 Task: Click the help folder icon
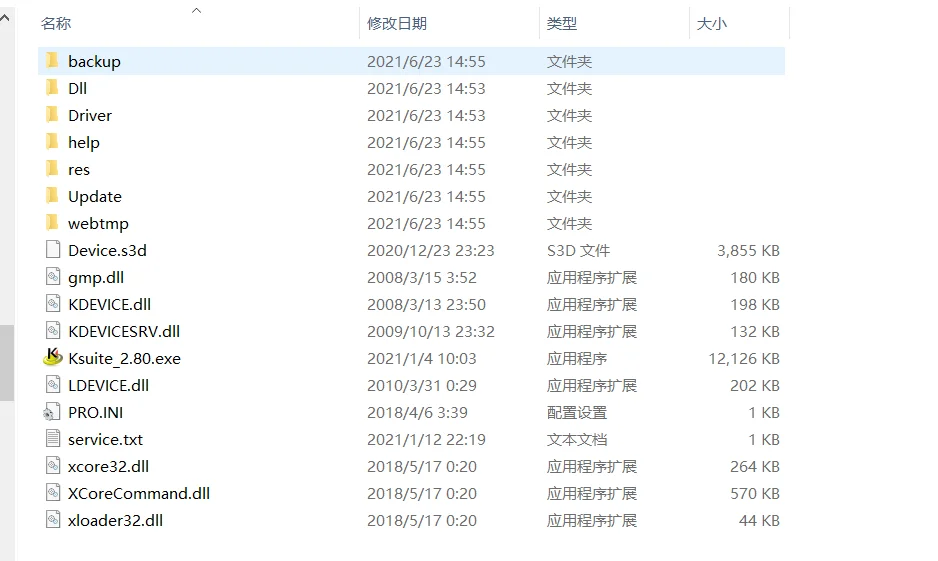pyautogui.click(x=53, y=142)
